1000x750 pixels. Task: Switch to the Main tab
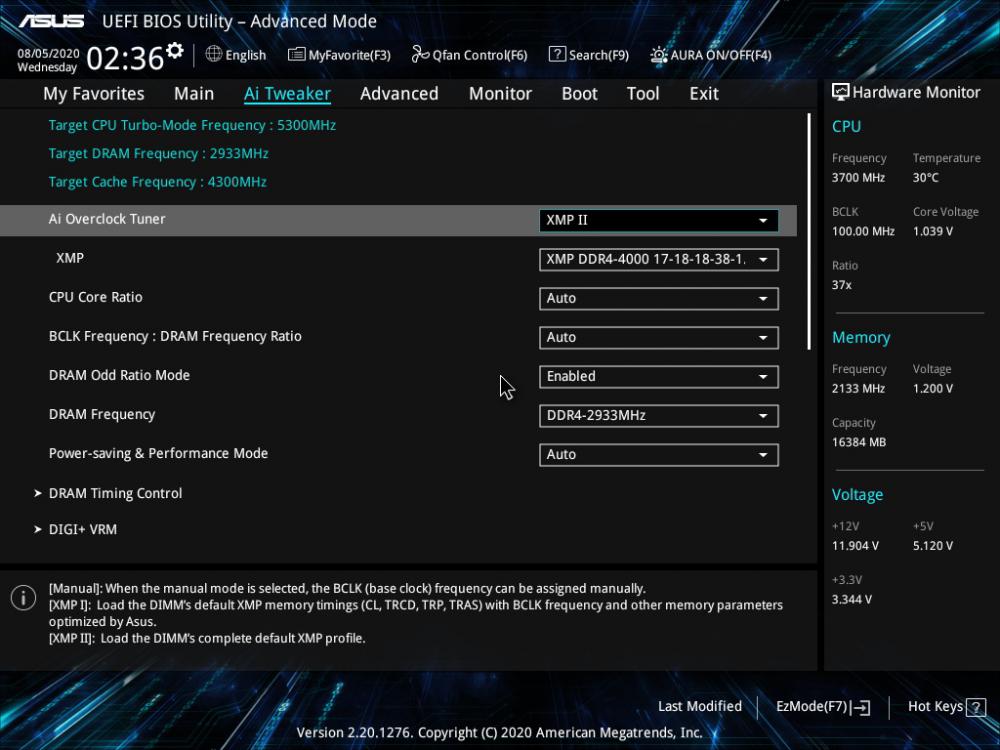point(194,94)
